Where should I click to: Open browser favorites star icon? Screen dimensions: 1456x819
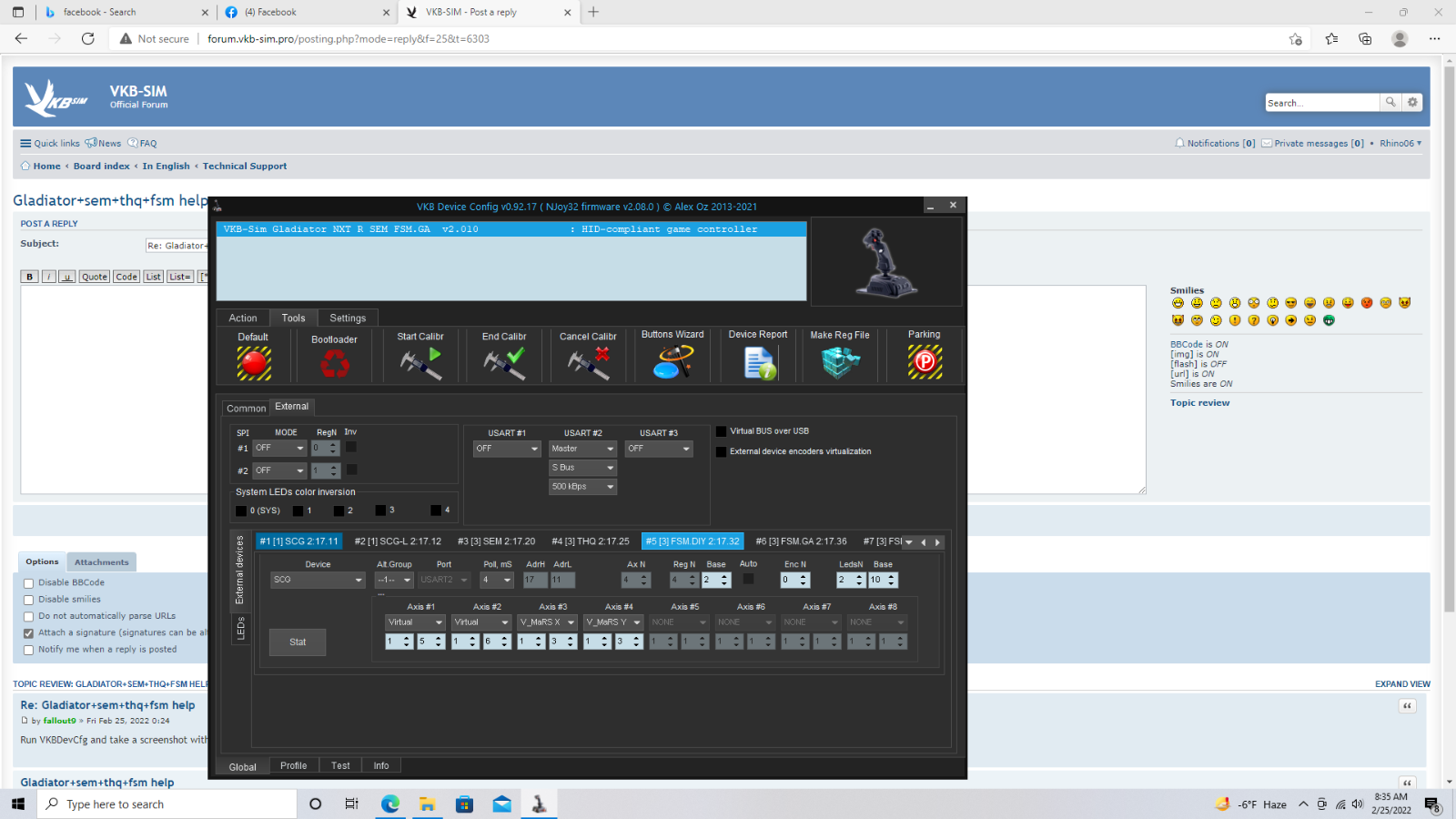coord(1331,38)
